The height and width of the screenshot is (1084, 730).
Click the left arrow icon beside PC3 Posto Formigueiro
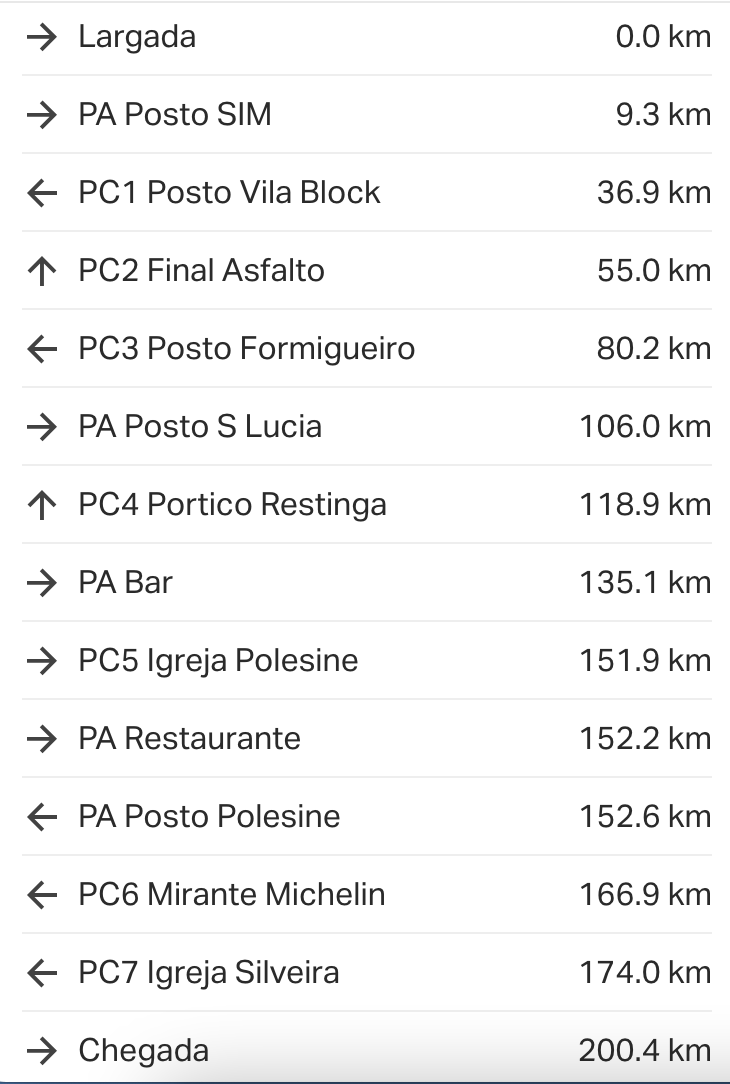pyautogui.click(x=41, y=349)
